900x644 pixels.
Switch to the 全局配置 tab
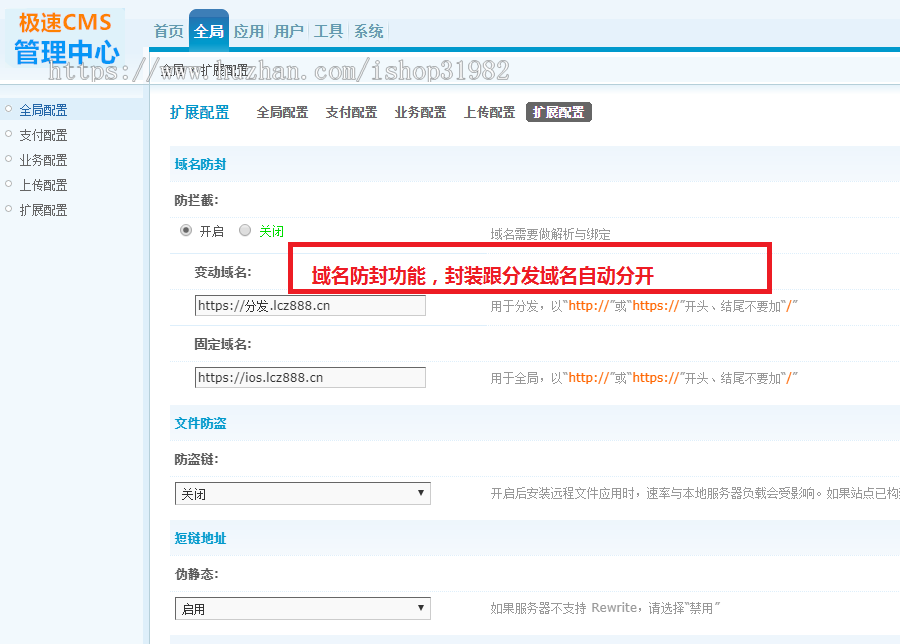point(281,112)
